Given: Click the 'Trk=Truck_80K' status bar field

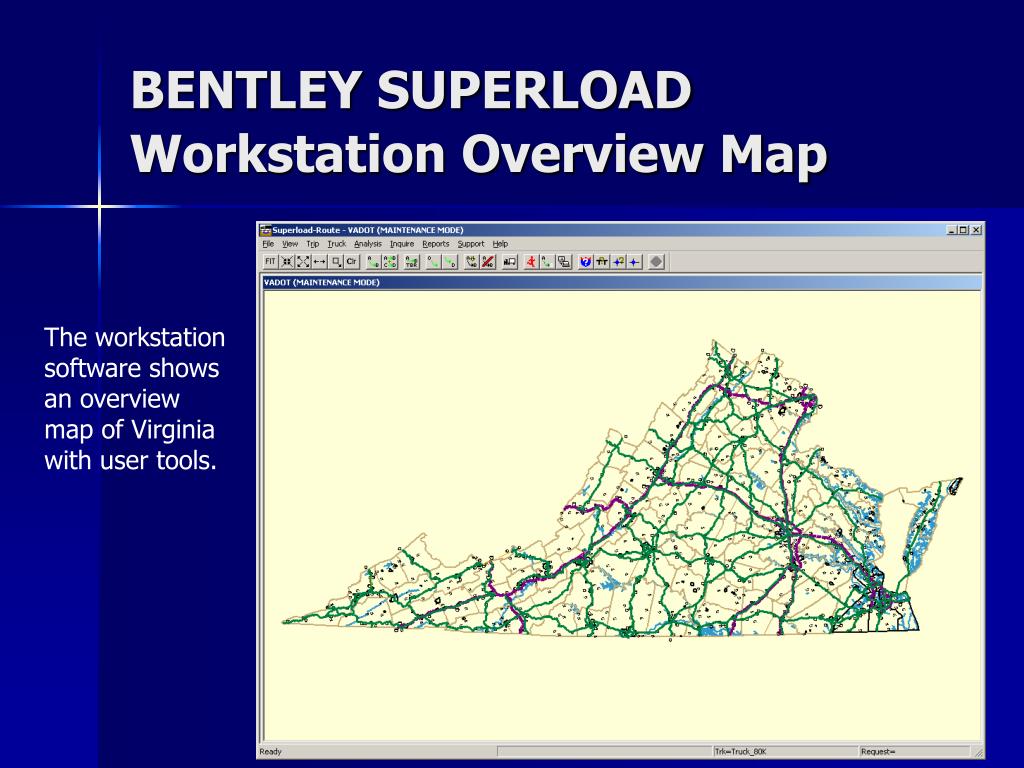Looking at the screenshot, I should coord(784,752).
